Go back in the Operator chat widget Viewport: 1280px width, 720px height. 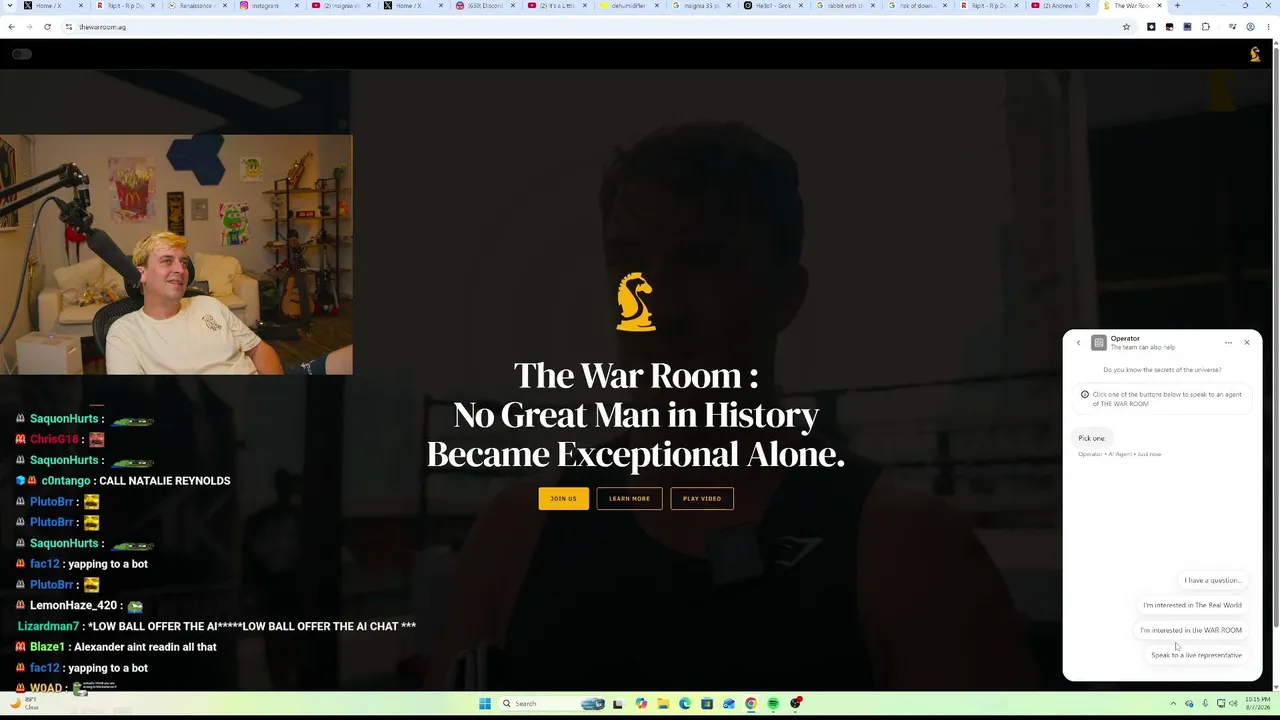click(1078, 343)
